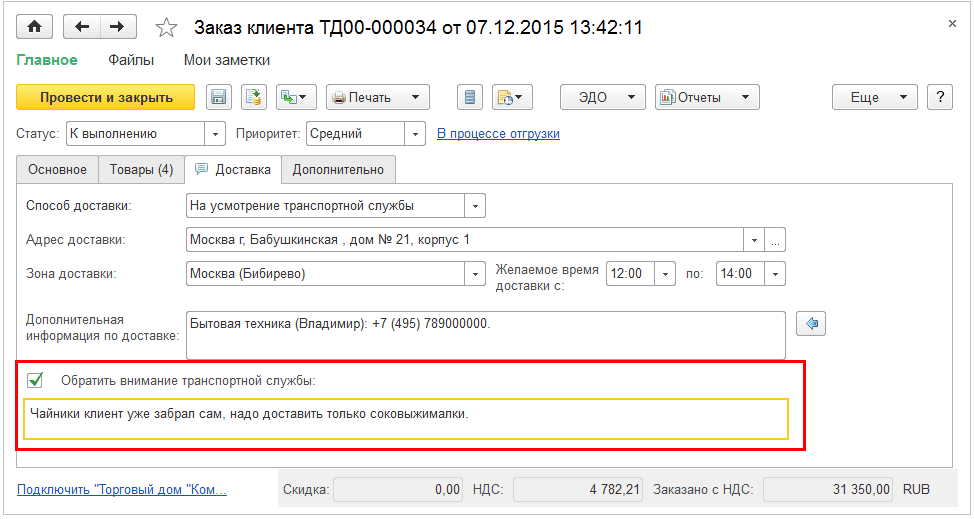974x519 pixels.
Task: Open create-based-on dropdown icon
Action: pos(296,97)
